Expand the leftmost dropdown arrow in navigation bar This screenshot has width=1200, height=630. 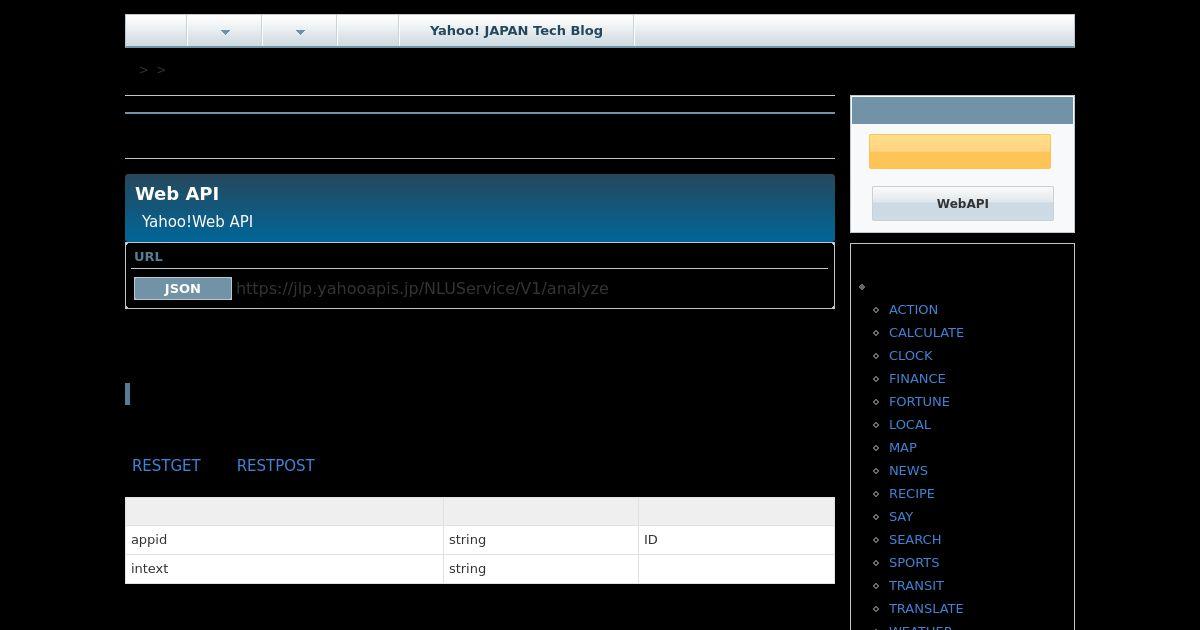225,31
